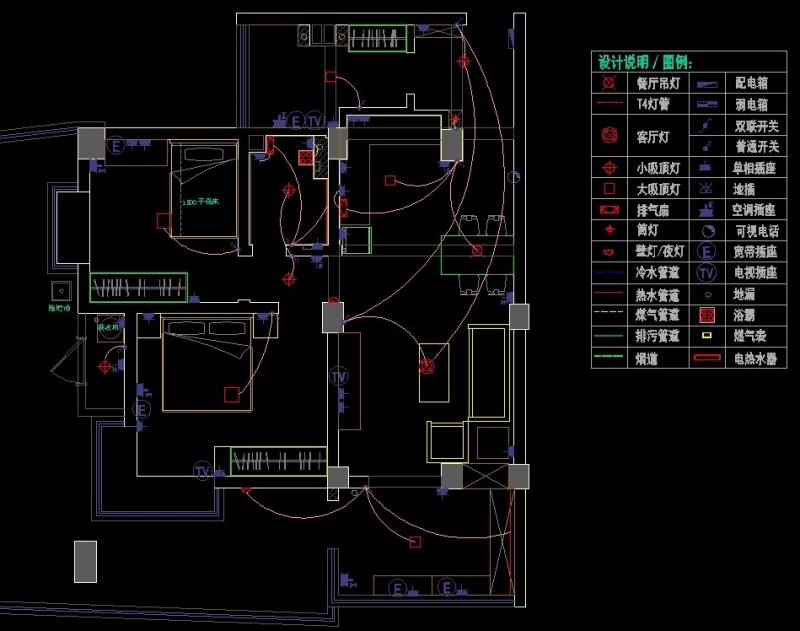Click the broadband socket E symbol in legend
Viewport: 800px width, 631px height.
708,251
